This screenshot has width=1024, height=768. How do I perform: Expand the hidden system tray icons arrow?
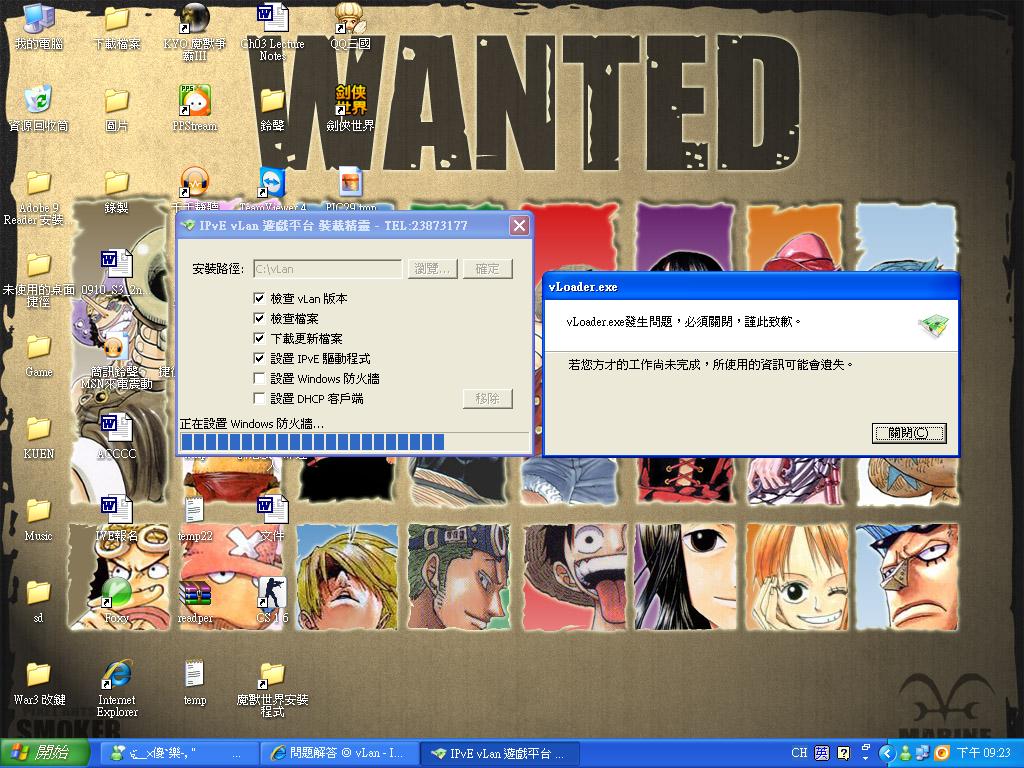(x=886, y=753)
